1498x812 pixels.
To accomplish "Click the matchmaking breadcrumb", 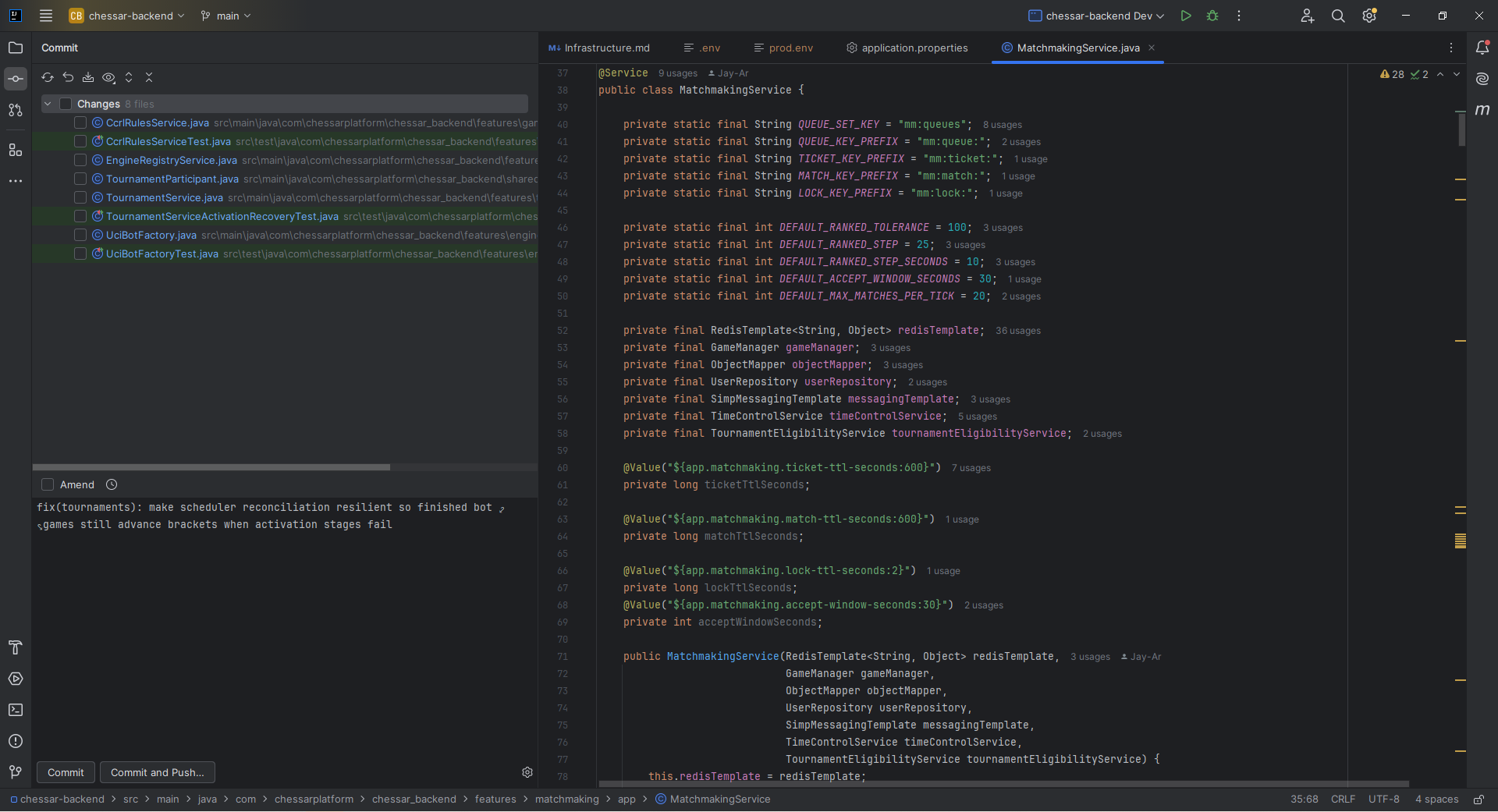I will point(567,800).
